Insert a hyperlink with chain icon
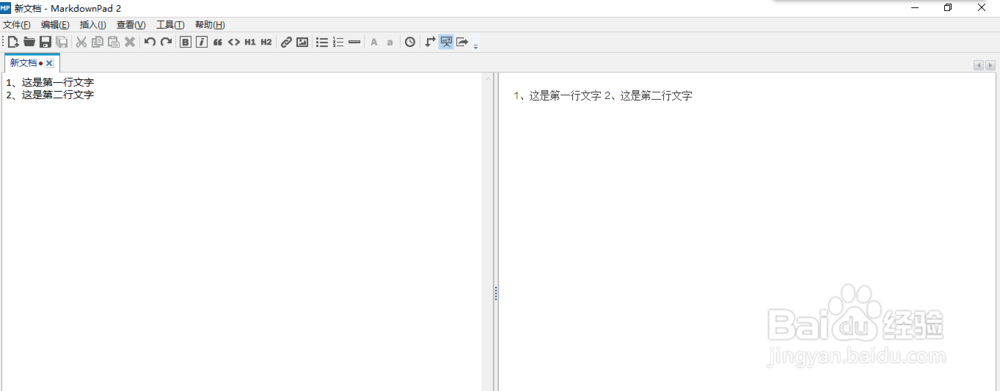This screenshot has width=1000, height=391. 286,42
